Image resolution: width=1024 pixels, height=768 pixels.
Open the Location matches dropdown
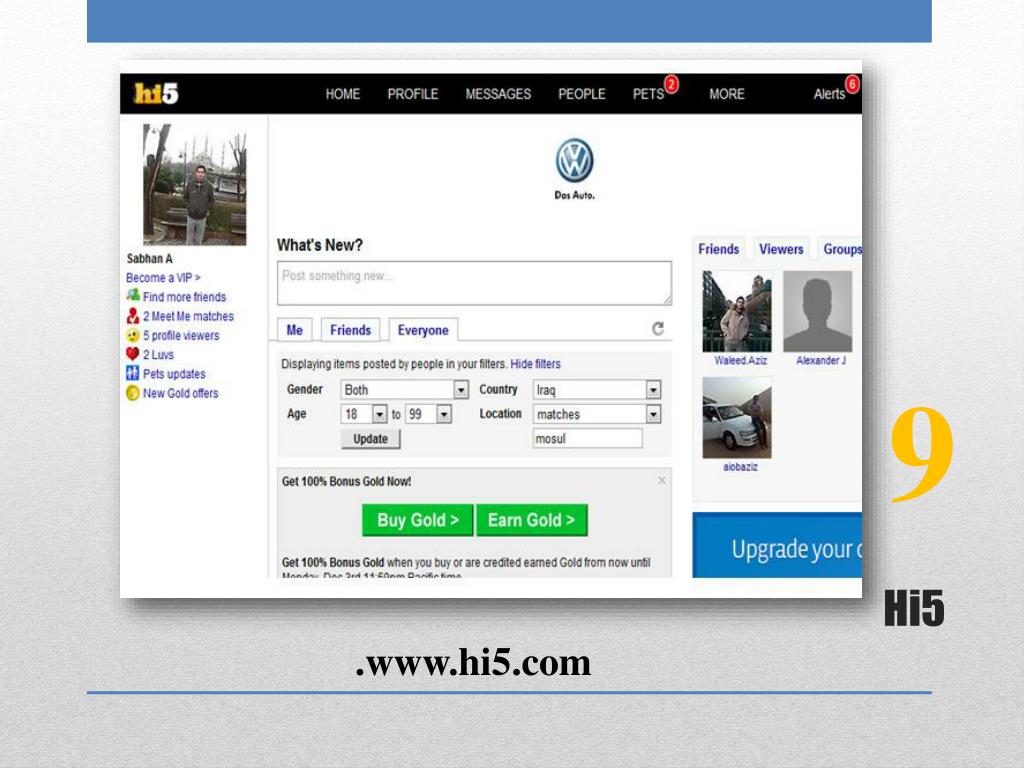tap(653, 414)
